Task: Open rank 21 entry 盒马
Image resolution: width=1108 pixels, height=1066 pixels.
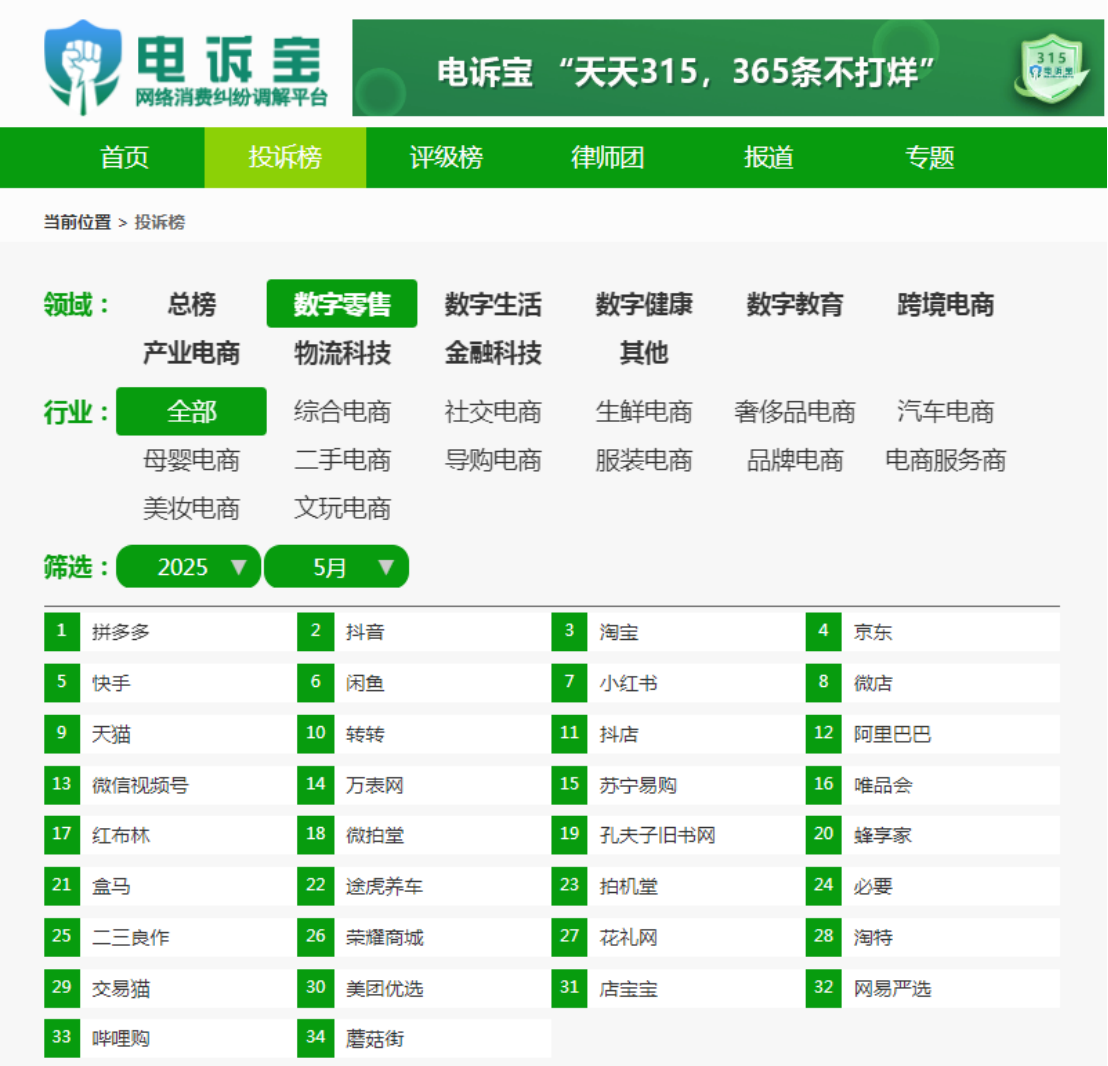Action: 170,886
